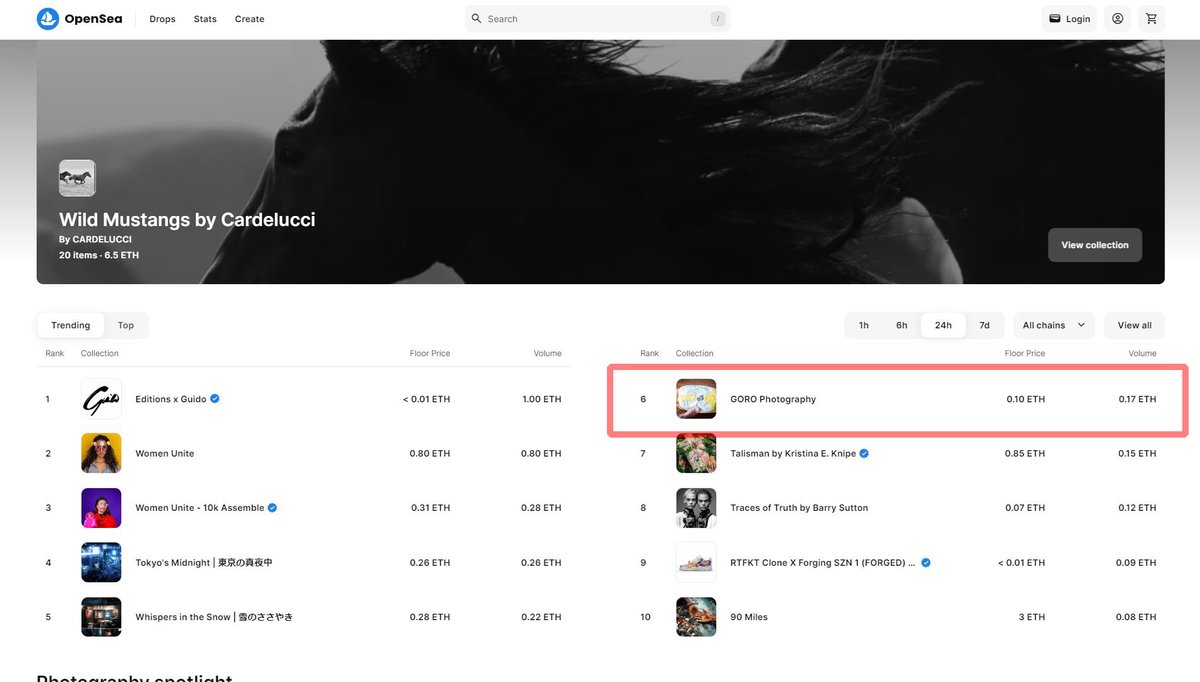Click the Wild Mustangs collection avatar
The height and width of the screenshot is (682, 1200).
click(77, 178)
